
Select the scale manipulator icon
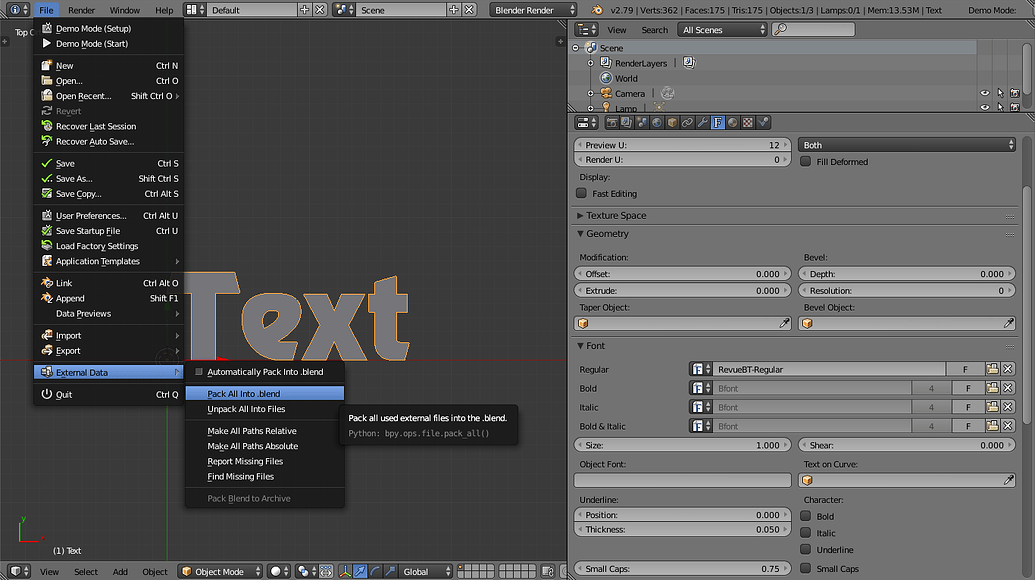pos(391,571)
